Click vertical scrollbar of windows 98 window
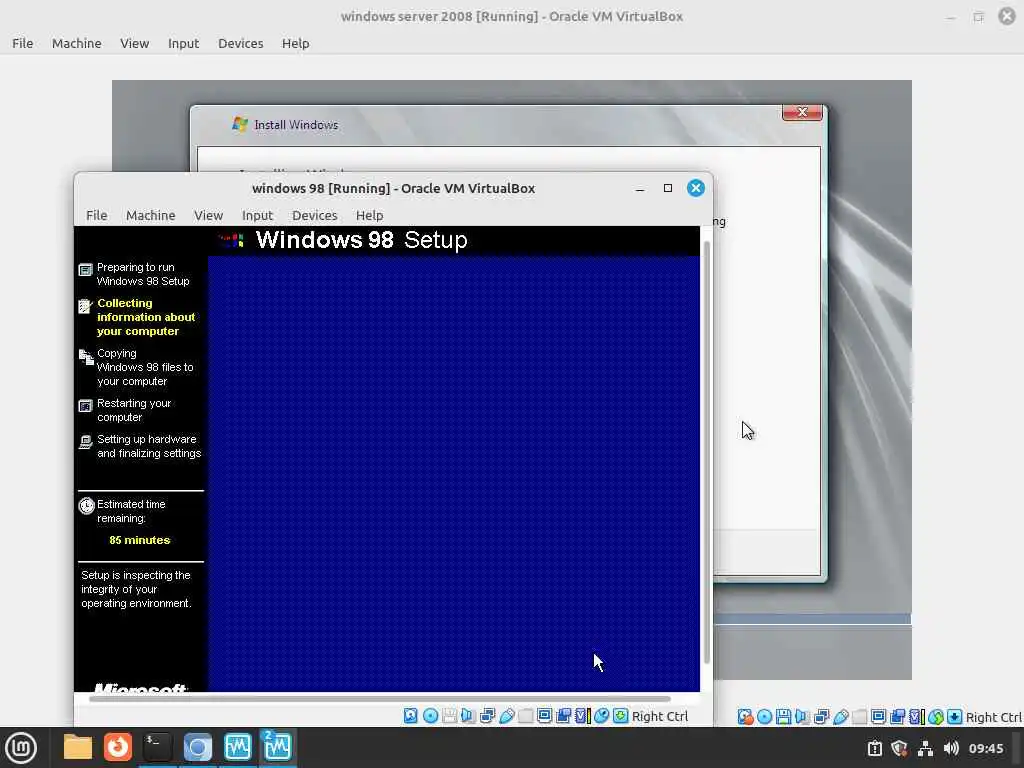 (x=707, y=452)
